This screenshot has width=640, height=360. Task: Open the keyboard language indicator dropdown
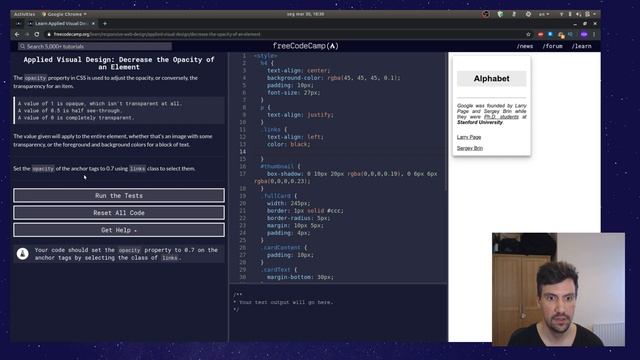click(x=544, y=14)
